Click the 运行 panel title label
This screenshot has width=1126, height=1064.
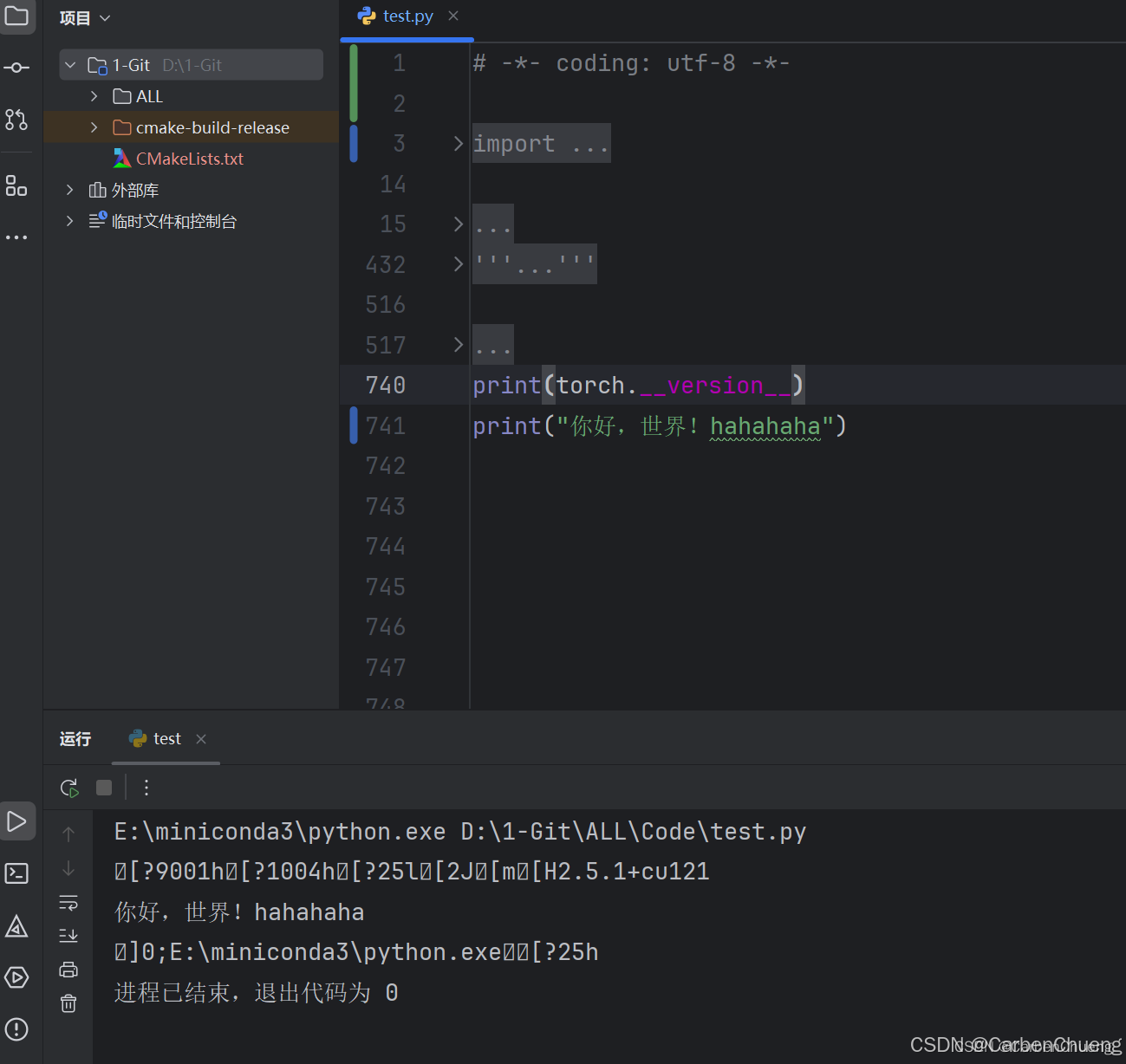click(75, 739)
